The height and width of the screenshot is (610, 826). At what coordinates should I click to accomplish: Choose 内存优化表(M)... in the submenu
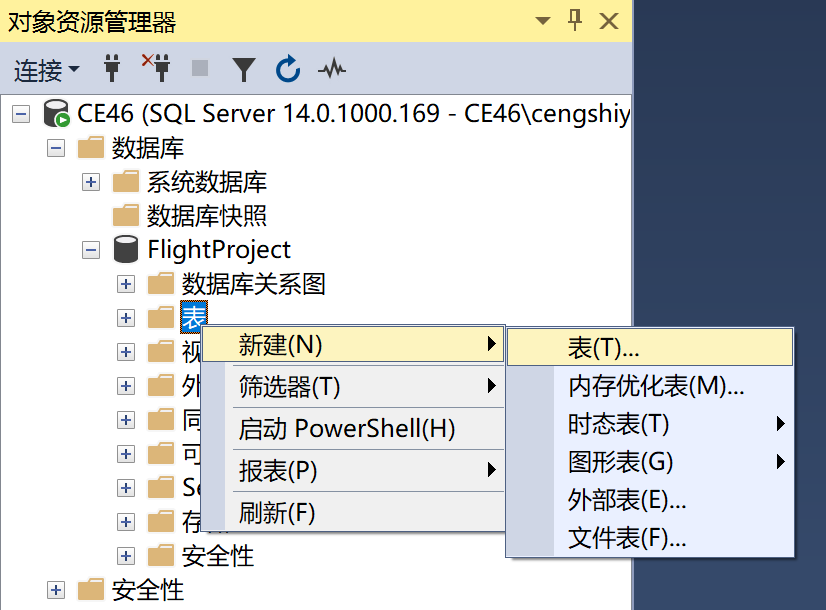650,386
